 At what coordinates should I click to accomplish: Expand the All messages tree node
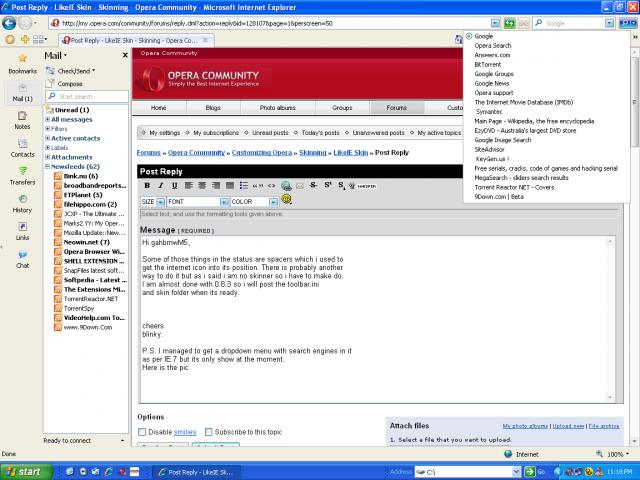click(48, 120)
